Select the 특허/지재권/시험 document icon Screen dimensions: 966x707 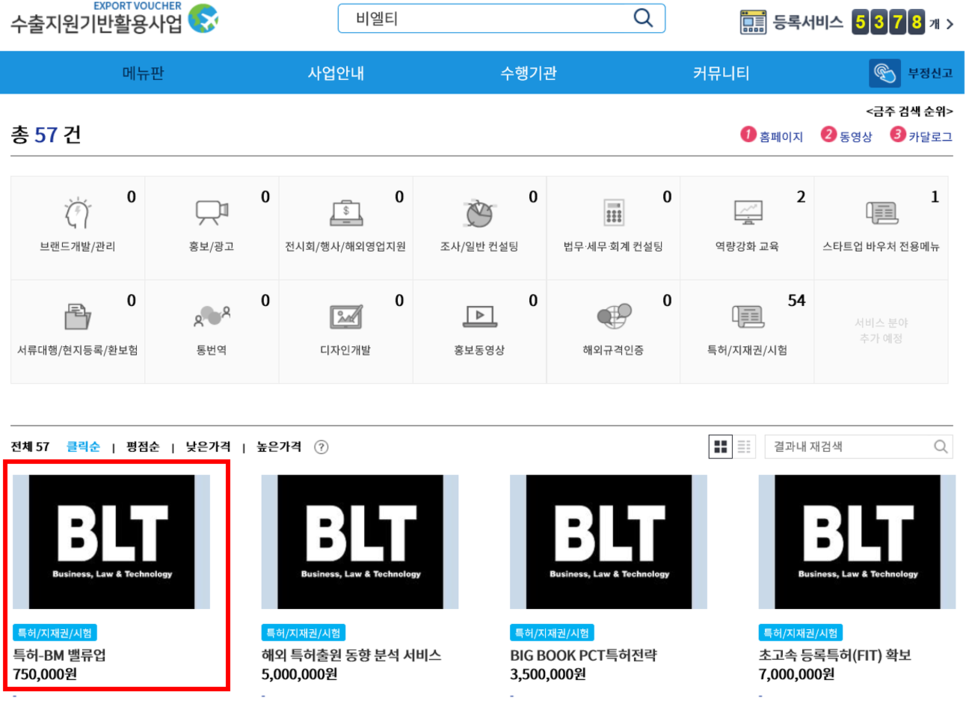click(x=748, y=316)
